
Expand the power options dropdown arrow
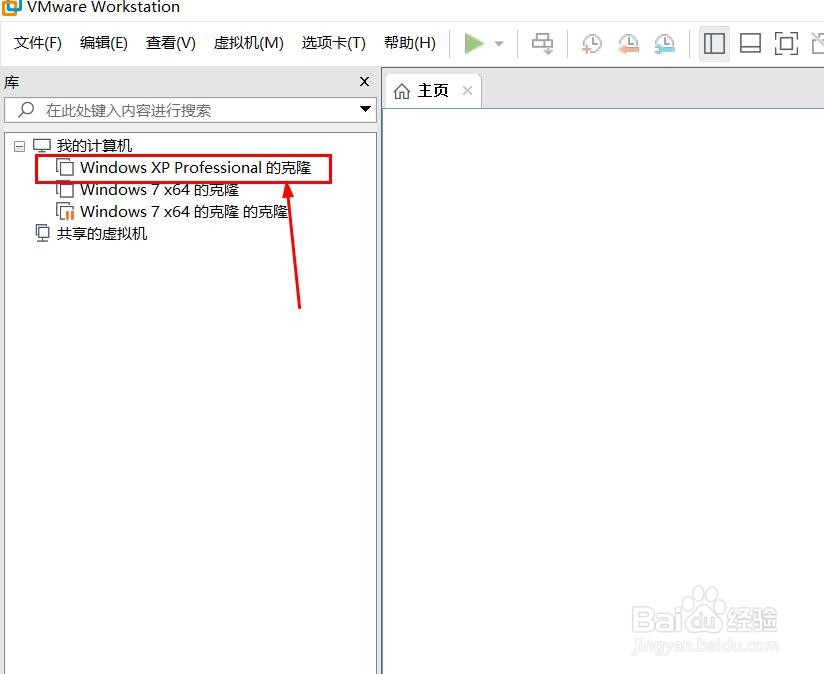tap(499, 44)
